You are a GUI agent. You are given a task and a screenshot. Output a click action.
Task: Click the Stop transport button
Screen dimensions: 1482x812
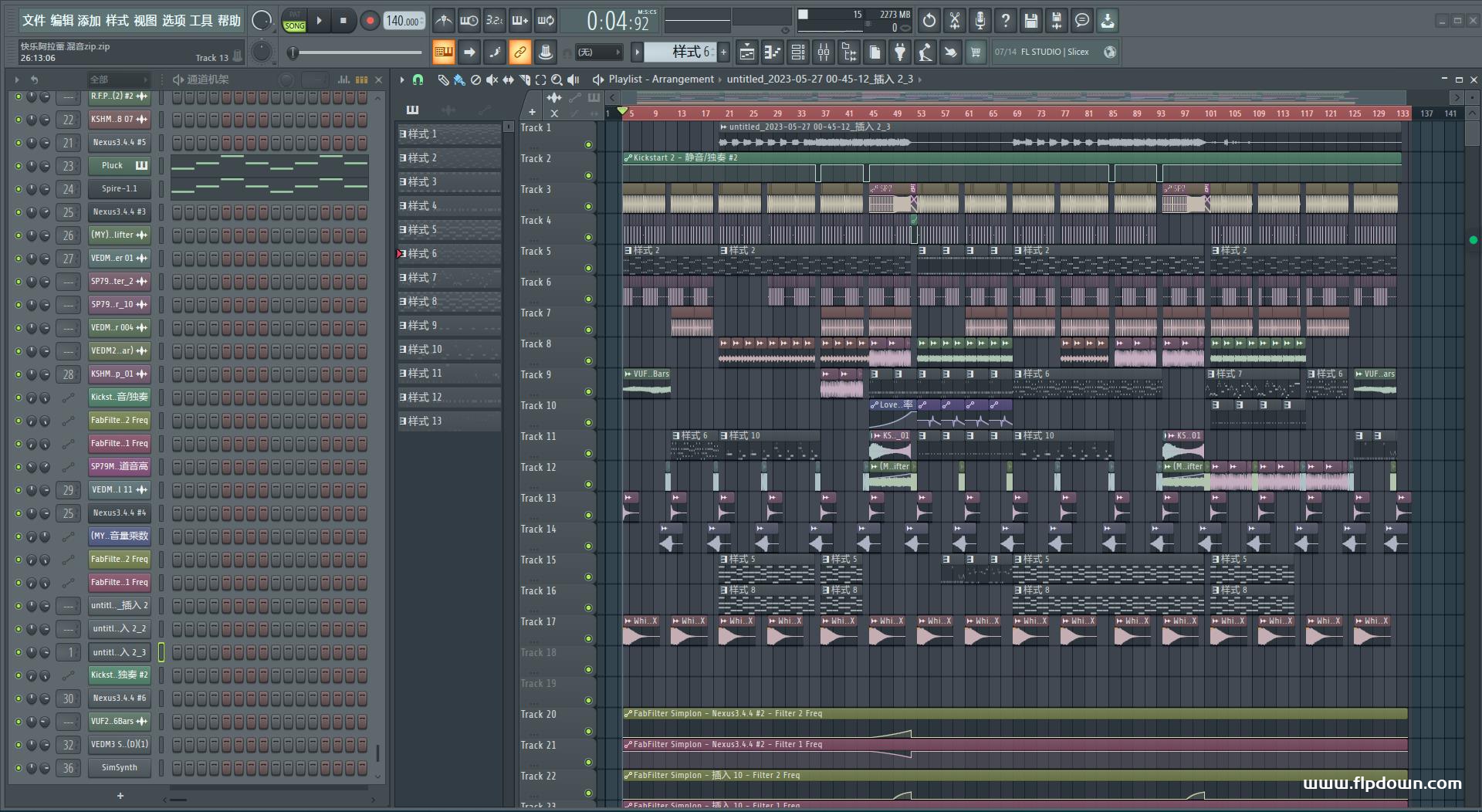(343, 21)
